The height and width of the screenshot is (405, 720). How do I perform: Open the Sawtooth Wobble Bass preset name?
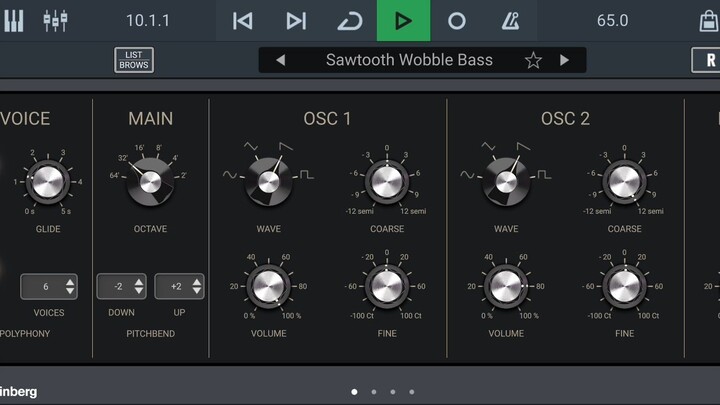[x=409, y=60]
